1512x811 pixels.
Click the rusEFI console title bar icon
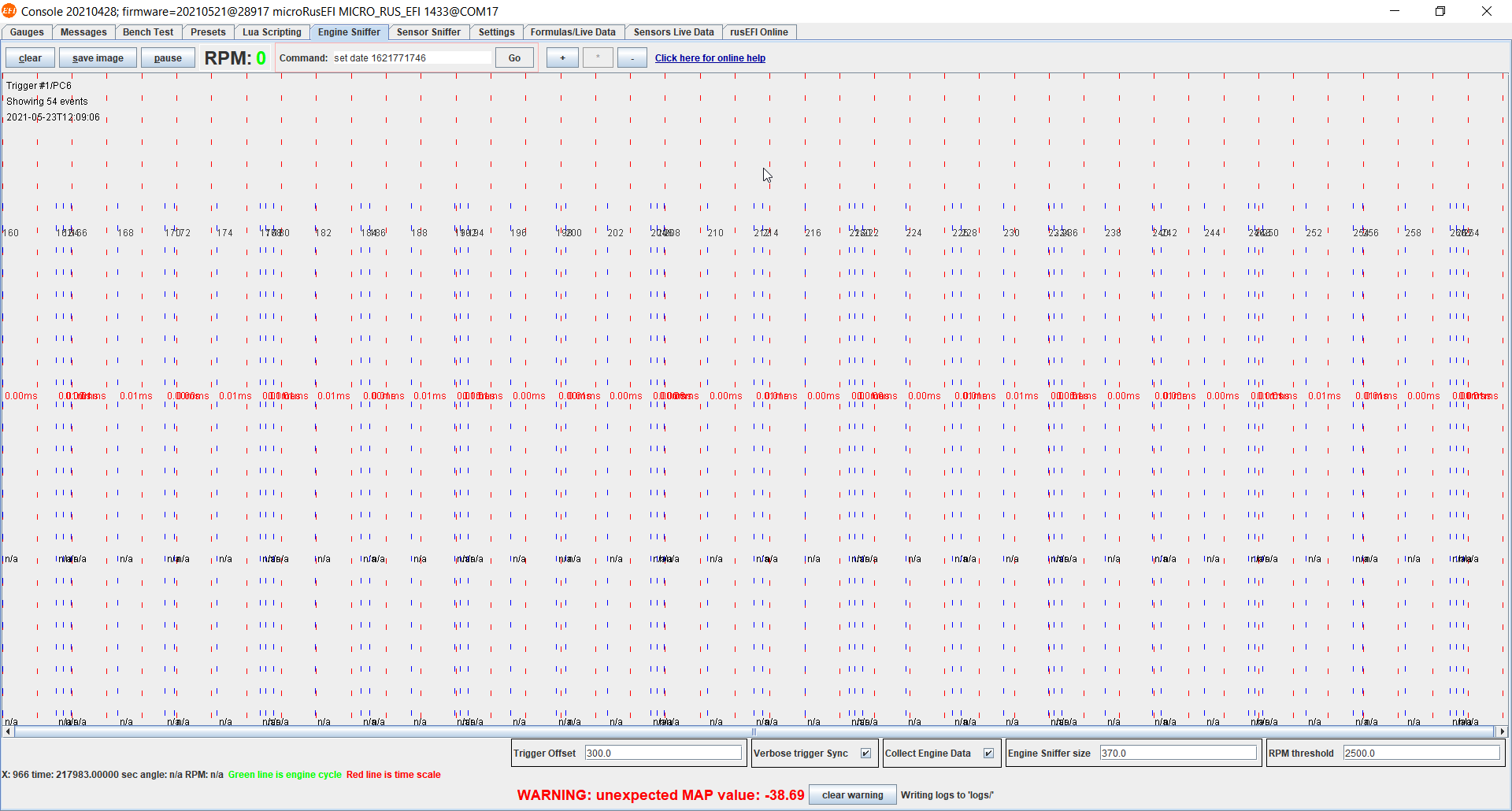pyautogui.click(x=9, y=11)
